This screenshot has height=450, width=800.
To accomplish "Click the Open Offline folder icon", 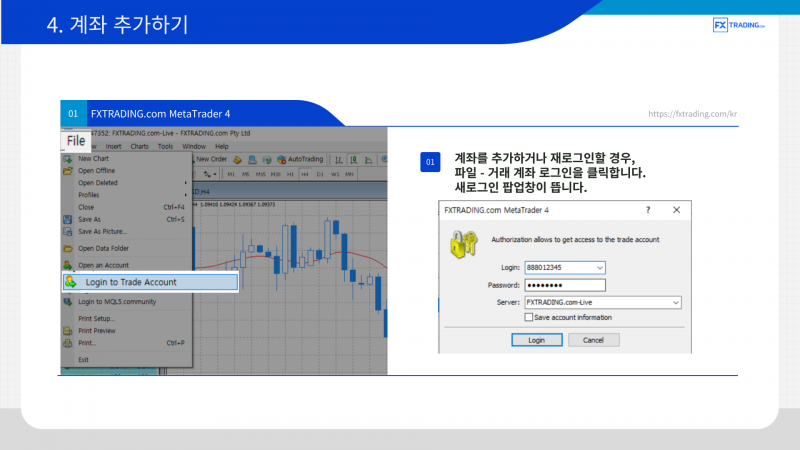I will pyautogui.click(x=67, y=171).
